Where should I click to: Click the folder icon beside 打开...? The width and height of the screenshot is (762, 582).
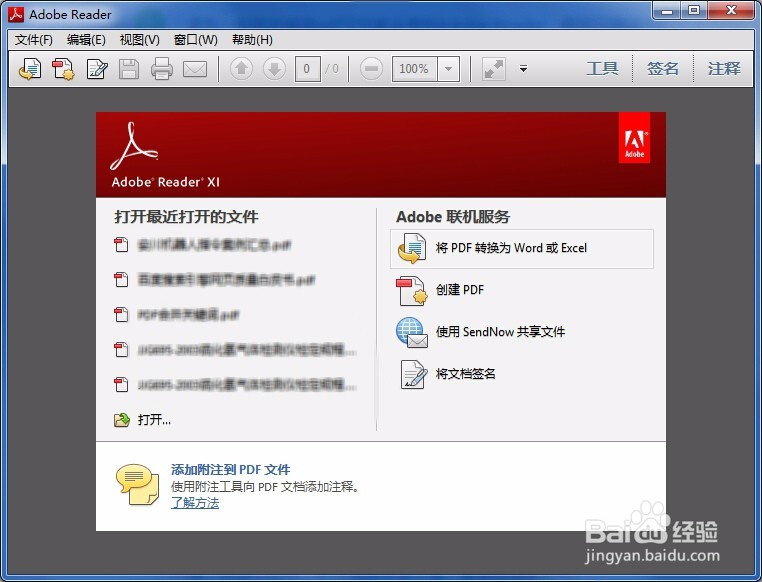[121, 419]
